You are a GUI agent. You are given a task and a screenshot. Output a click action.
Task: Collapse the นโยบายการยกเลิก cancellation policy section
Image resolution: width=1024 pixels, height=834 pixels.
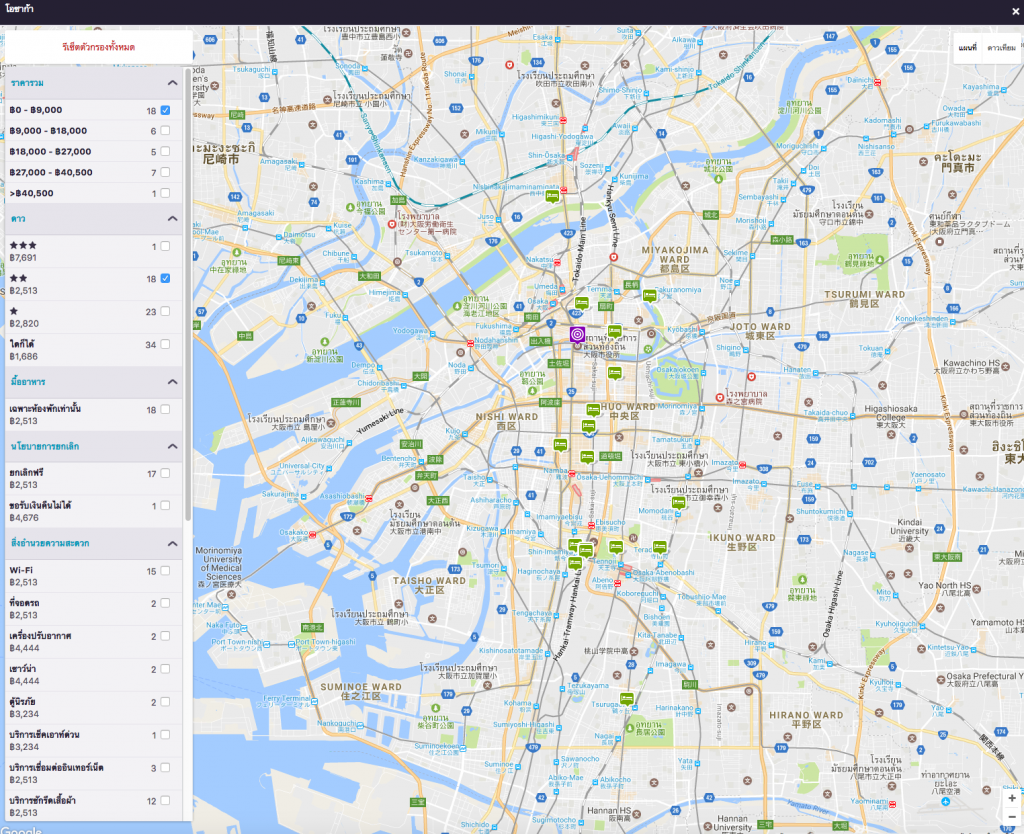tap(172, 446)
